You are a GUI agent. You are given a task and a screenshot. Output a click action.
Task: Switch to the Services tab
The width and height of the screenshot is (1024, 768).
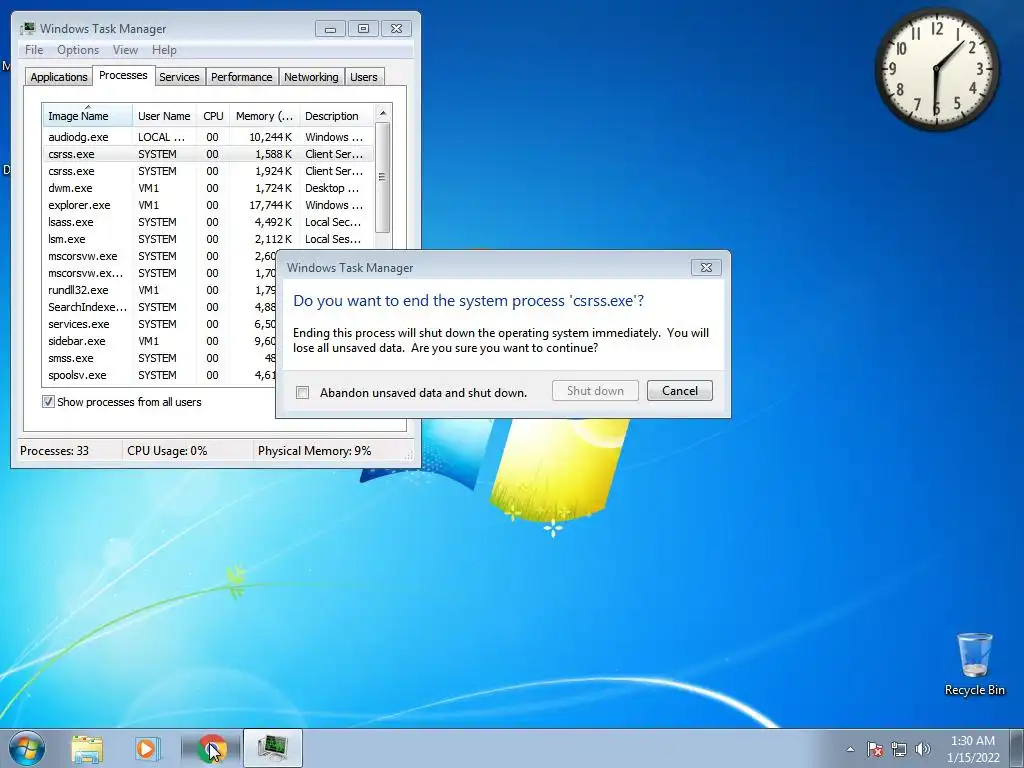pyautogui.click(x=179, y=77)
